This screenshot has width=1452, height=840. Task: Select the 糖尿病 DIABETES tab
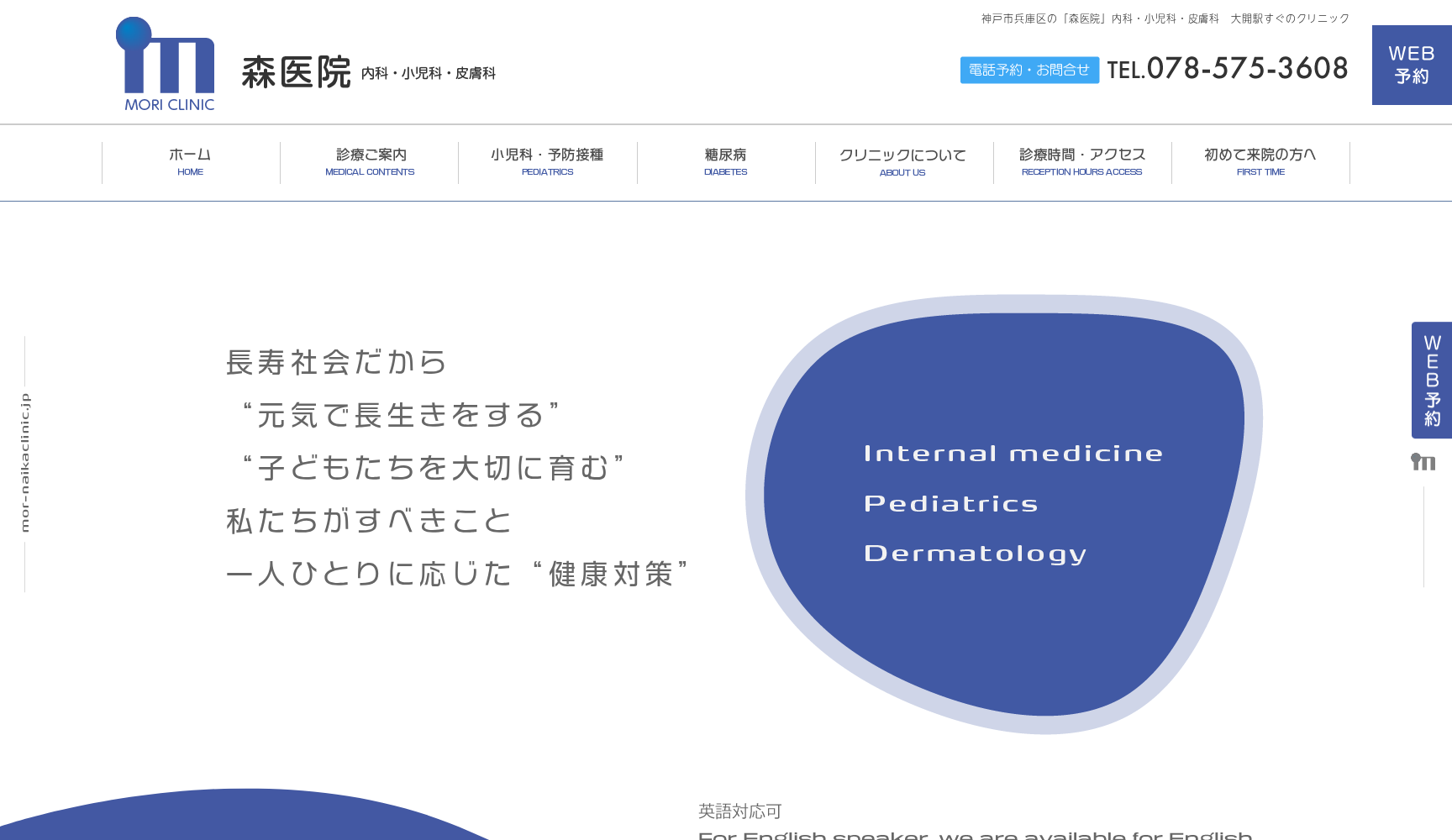point(726,161)
